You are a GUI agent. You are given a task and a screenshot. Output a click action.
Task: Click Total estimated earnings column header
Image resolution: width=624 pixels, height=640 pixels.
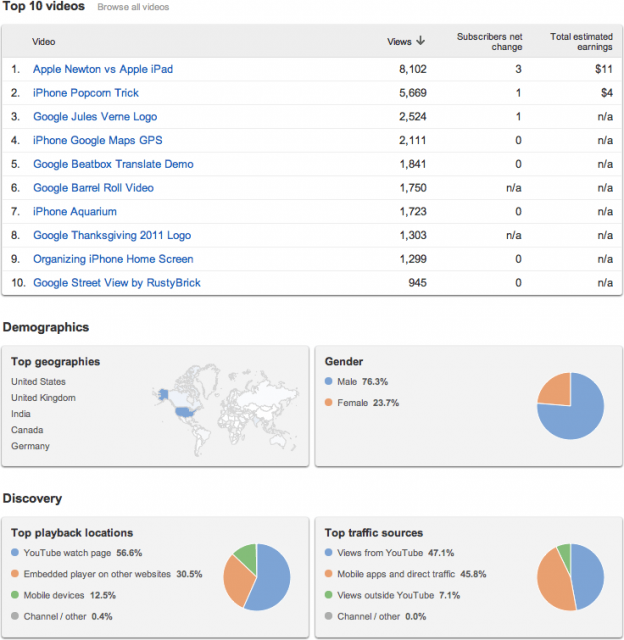581,42
